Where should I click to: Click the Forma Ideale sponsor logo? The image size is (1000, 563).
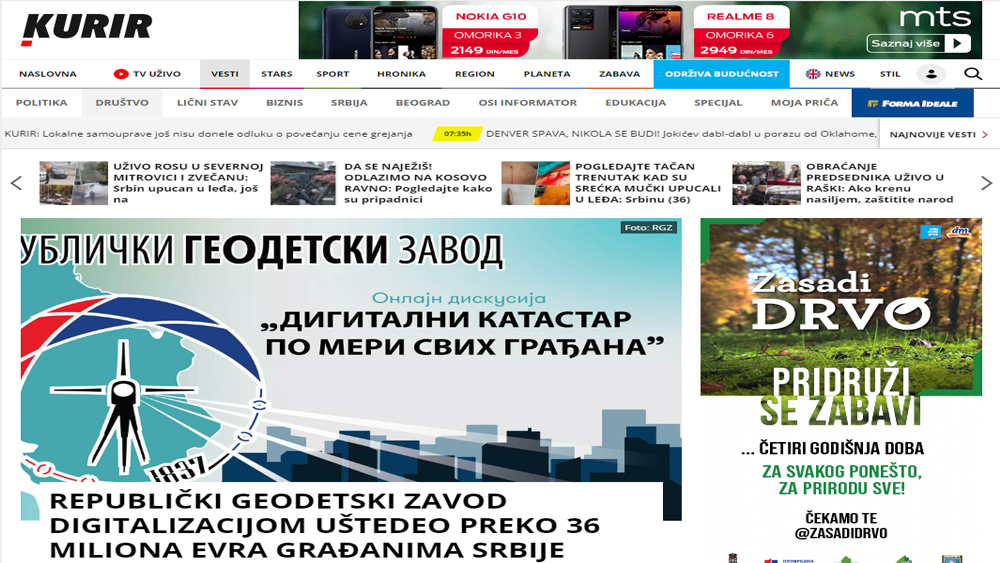[x=912, y=103]
